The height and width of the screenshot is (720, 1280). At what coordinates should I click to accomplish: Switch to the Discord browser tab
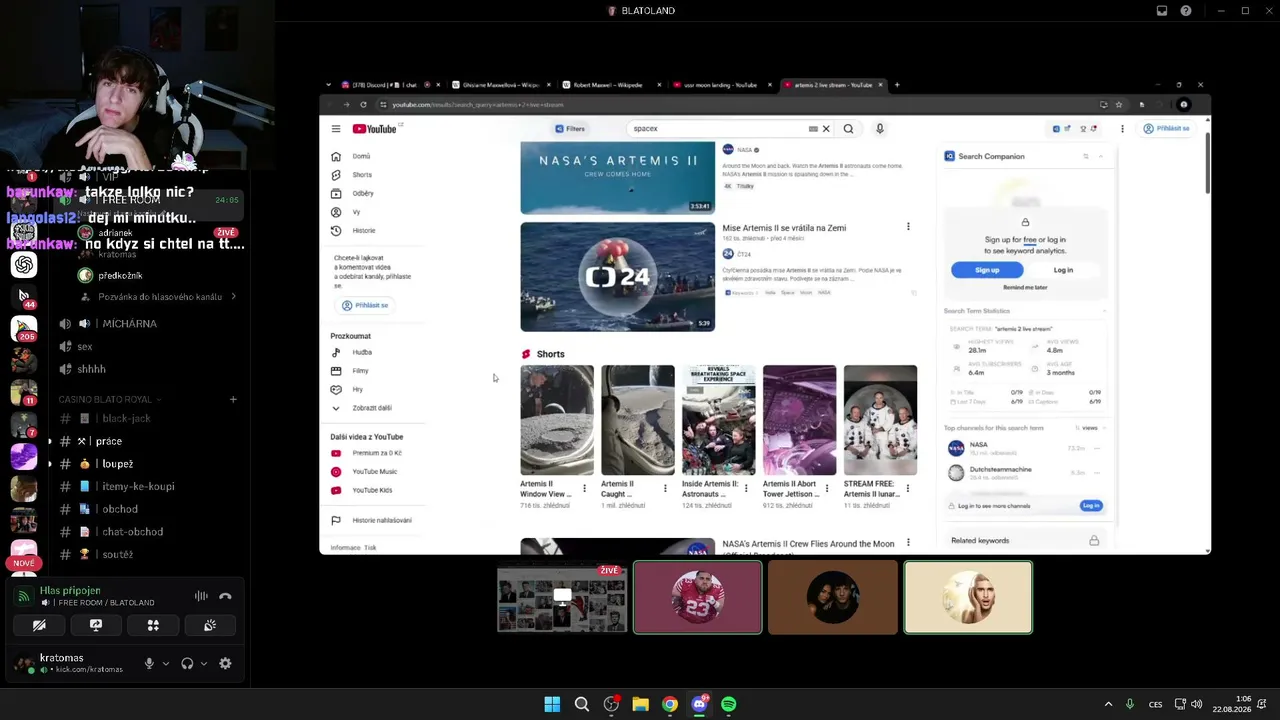point(388,85)
